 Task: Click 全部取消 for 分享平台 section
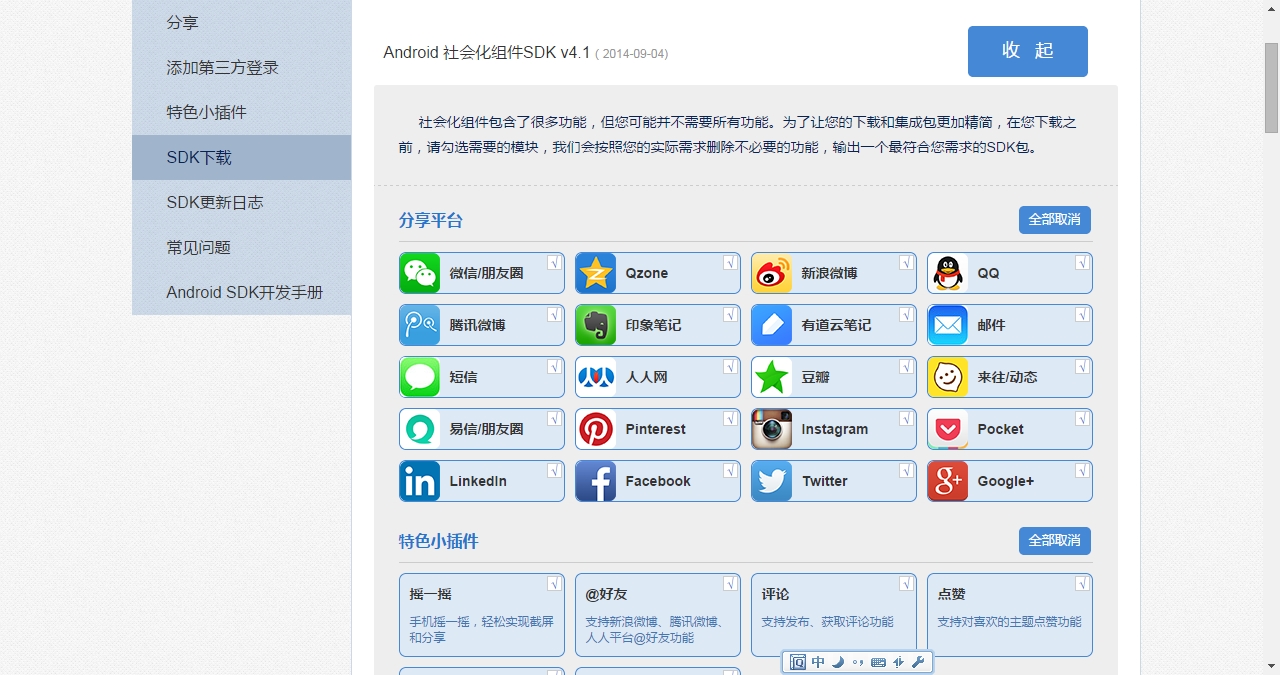(x=1054, y=220)
